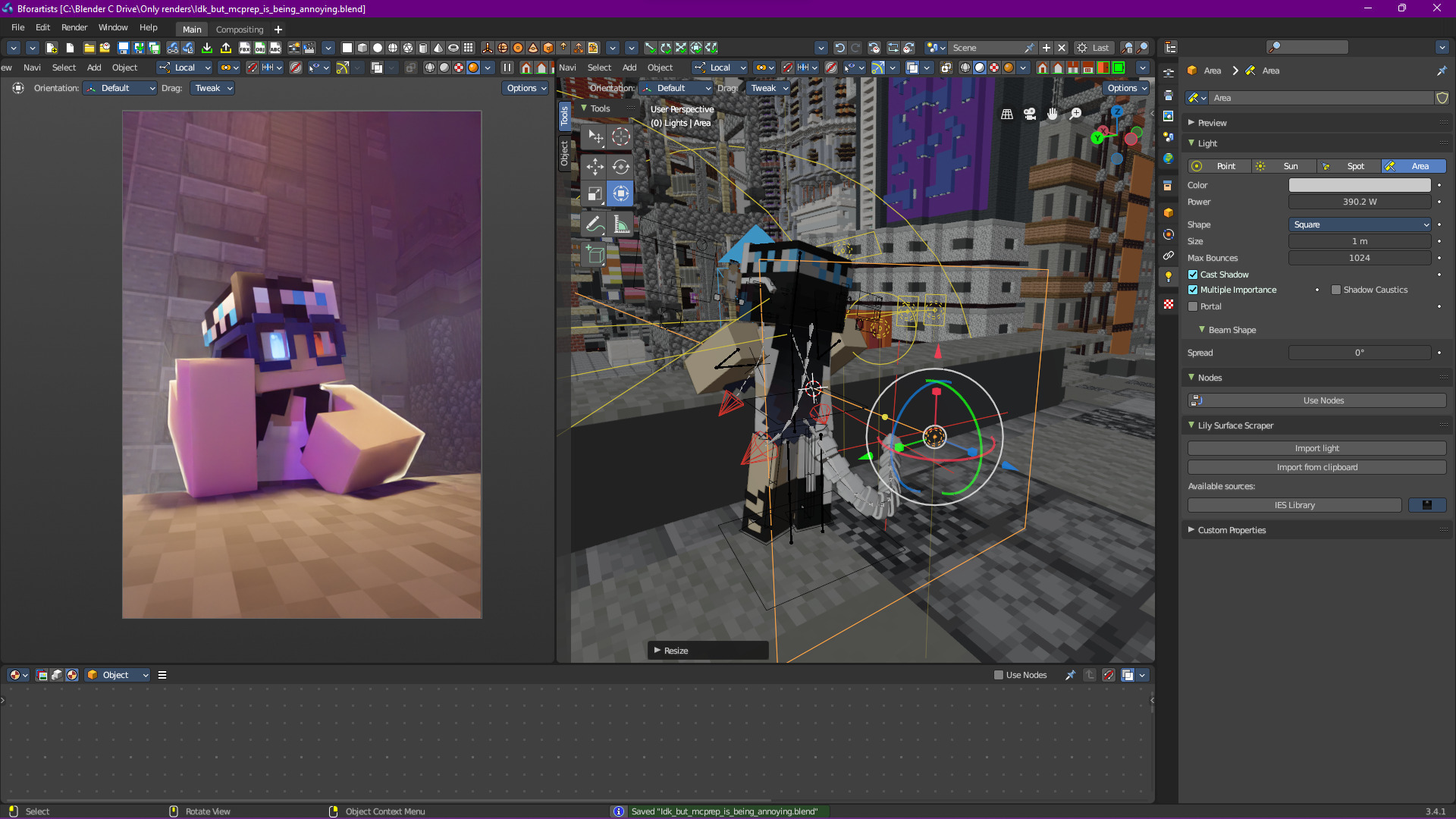Click the light Color swatch
Screen dimensions: 1456x819
click(1360, 185)
